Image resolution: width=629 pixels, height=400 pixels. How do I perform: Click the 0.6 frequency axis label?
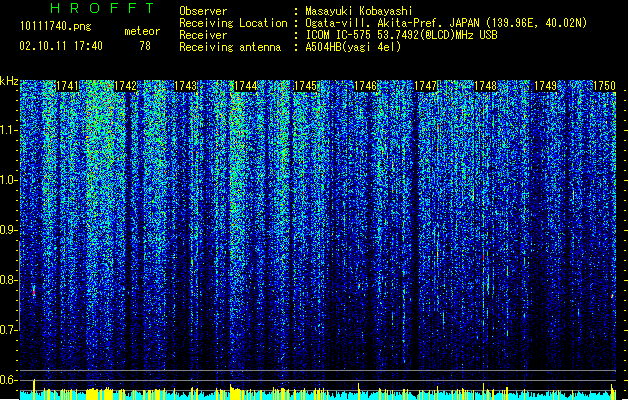point(9,380)
